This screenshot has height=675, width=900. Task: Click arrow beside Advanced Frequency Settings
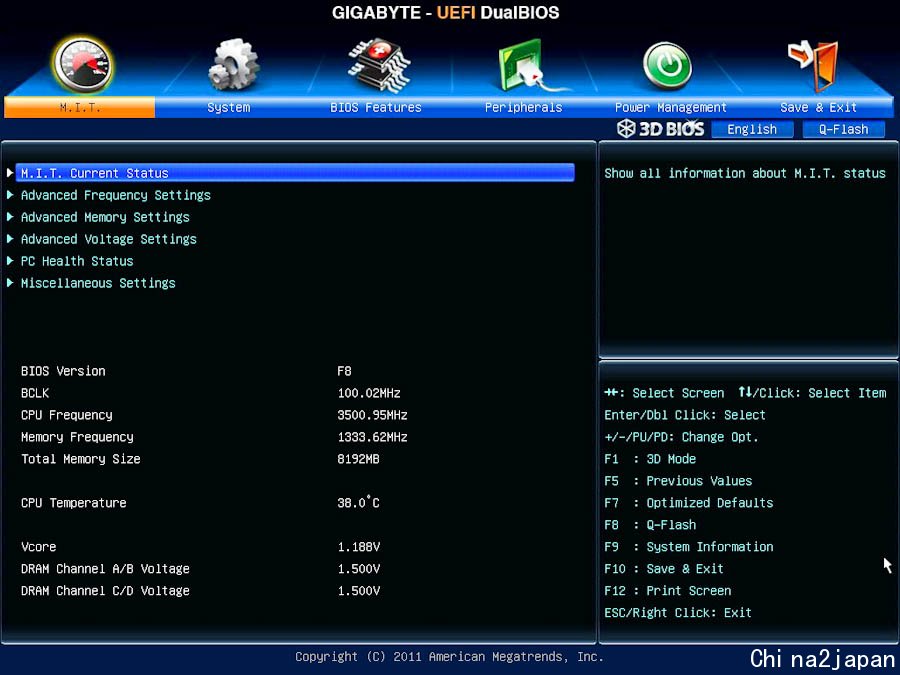pyautogui.click(x=10, y=195)
